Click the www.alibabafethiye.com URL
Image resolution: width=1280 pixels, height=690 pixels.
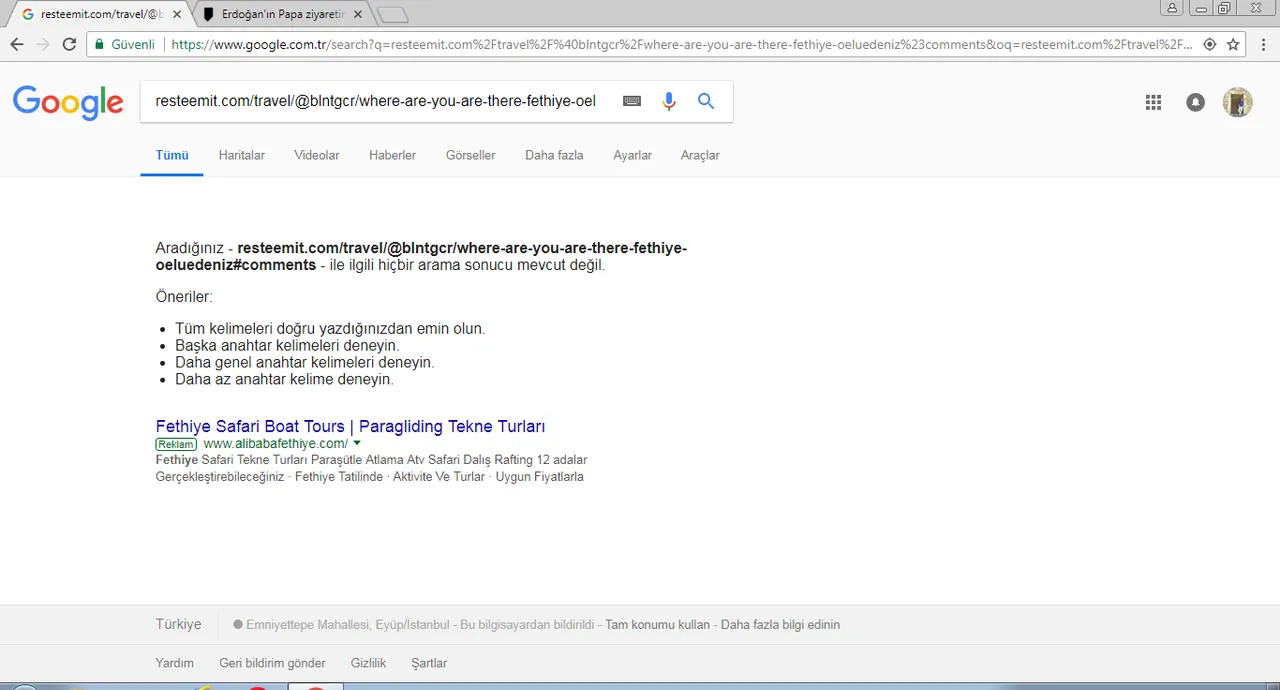click(x=276, y=443)
